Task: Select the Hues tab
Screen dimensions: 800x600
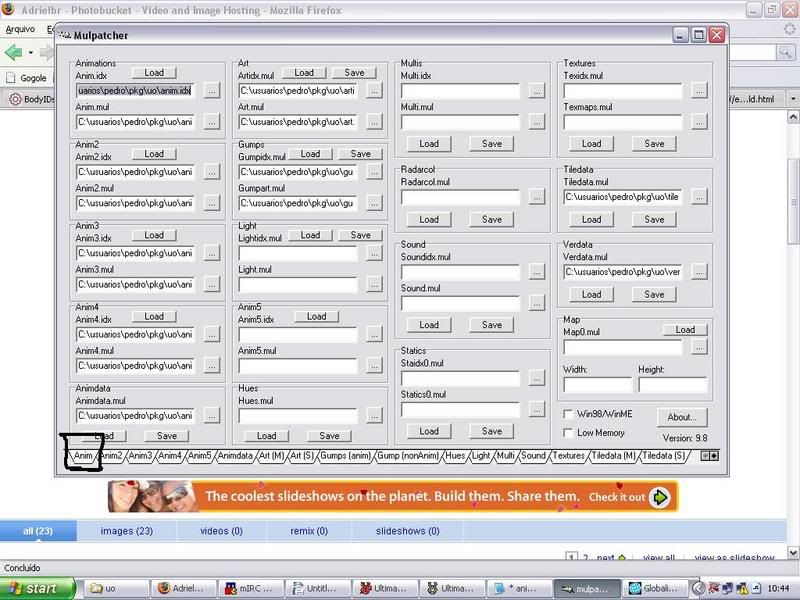Action: click(455, 456)
